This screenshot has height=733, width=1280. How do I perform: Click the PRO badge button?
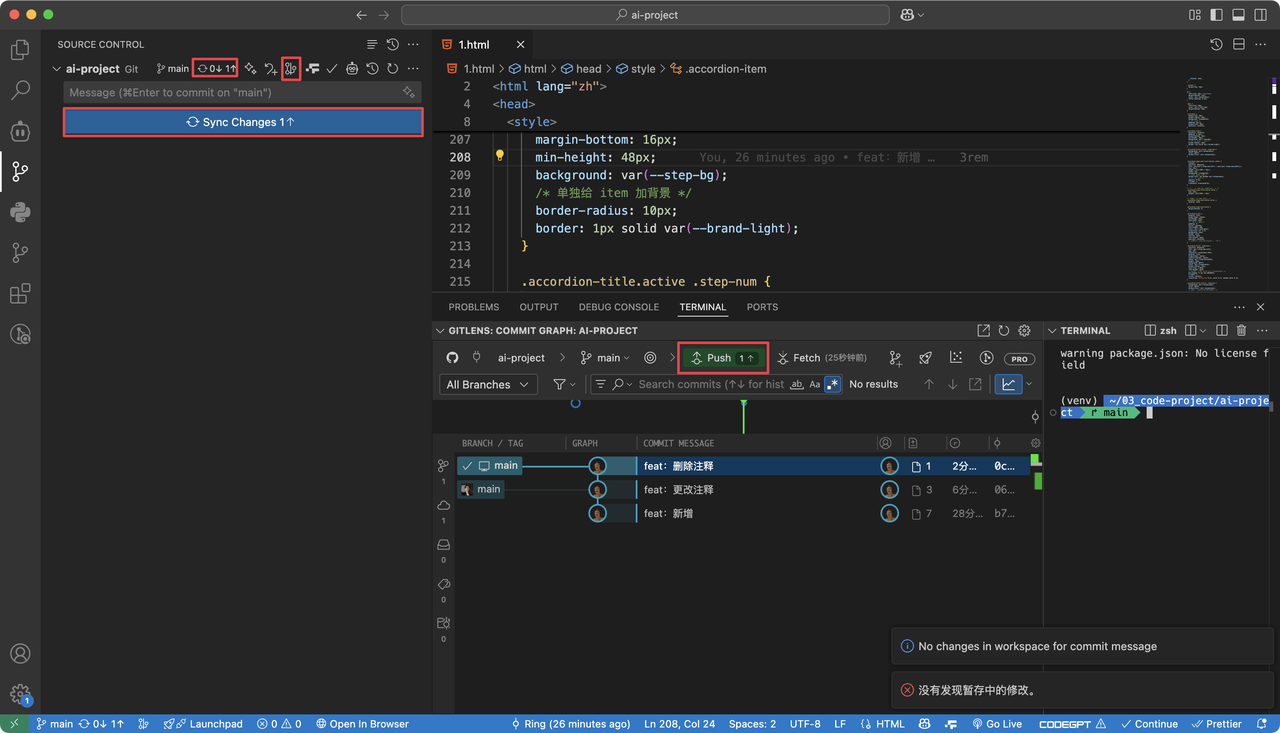click(x=1019, y=359)
